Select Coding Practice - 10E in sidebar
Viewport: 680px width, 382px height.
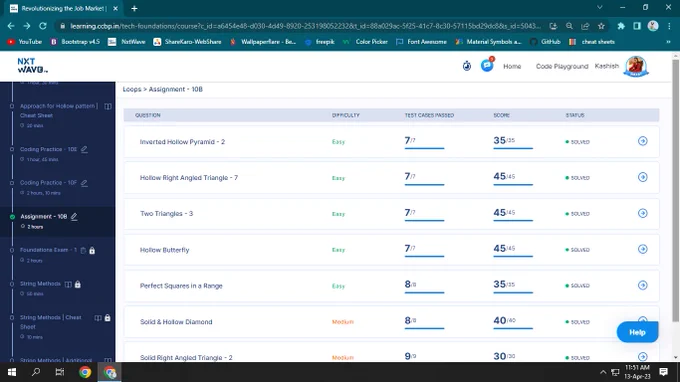click(49, 149)
